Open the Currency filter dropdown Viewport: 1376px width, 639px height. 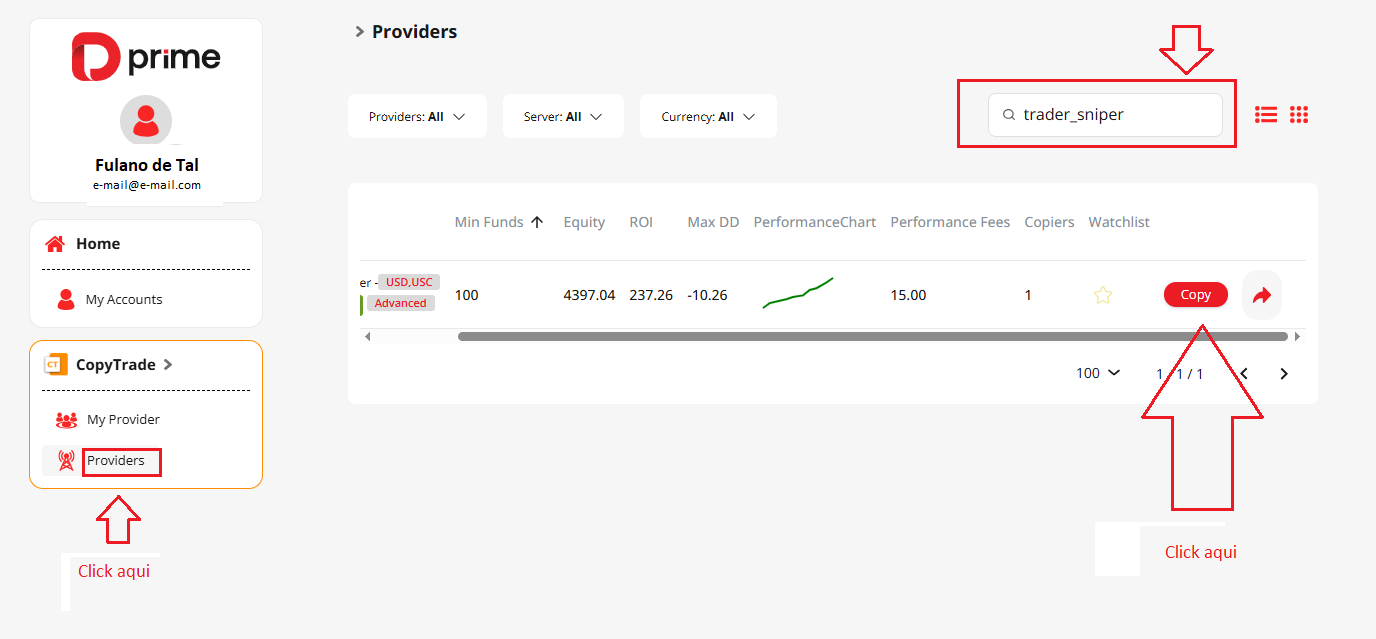(x=707, y=117)
